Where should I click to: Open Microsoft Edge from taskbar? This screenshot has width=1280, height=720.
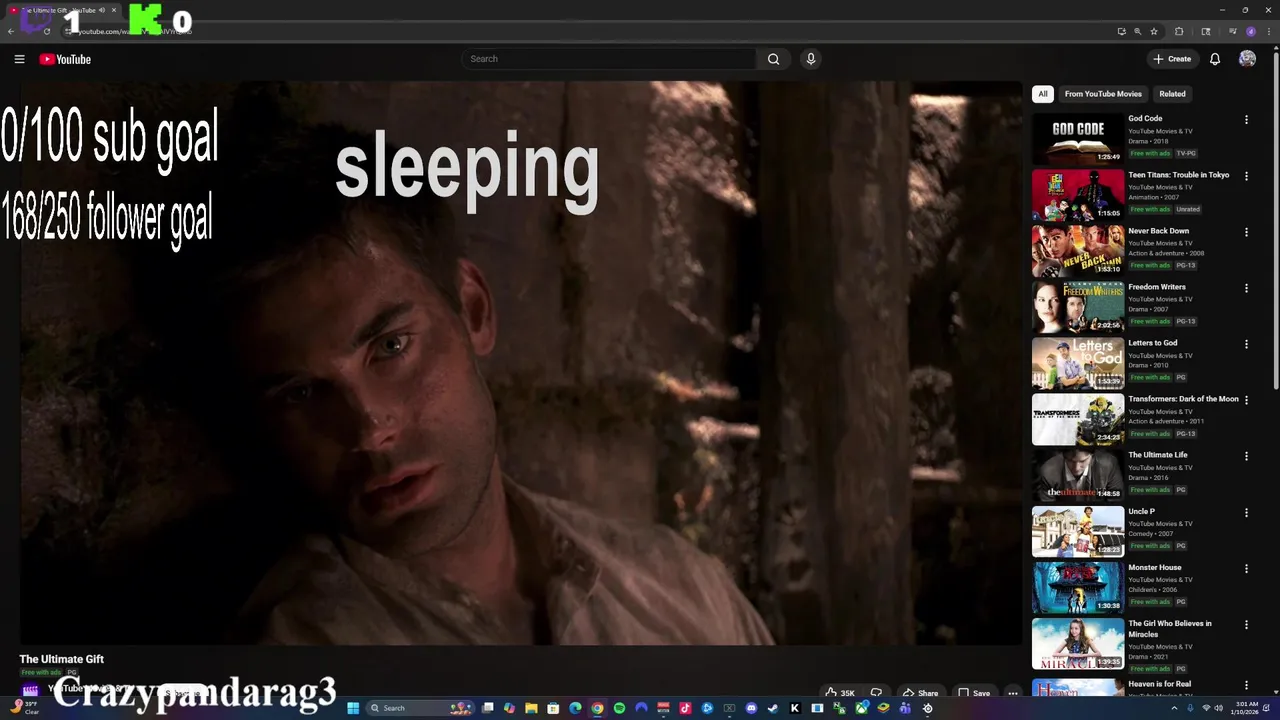coord(575,708)
